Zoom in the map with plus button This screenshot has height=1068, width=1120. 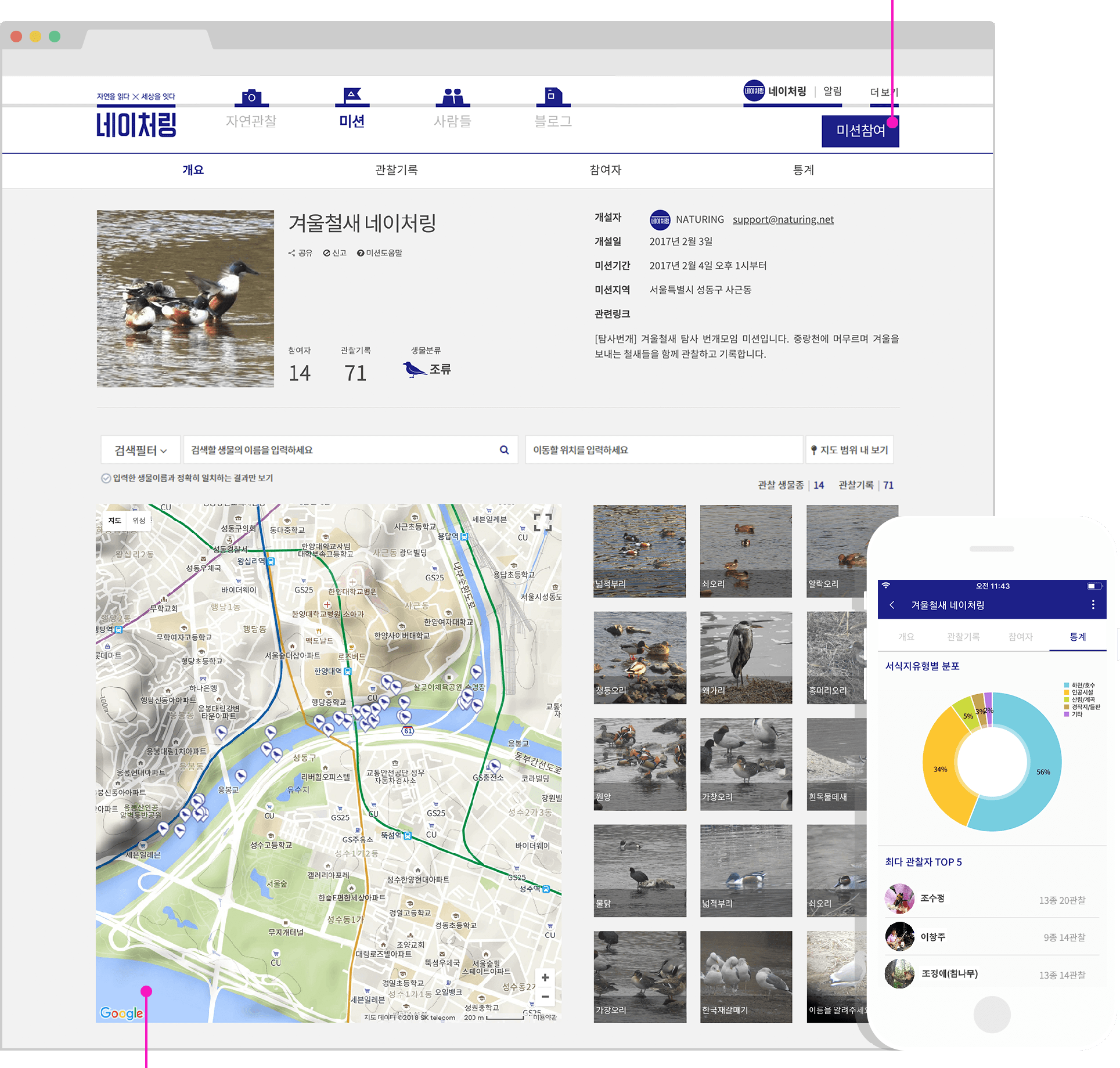tap(545, 978)
